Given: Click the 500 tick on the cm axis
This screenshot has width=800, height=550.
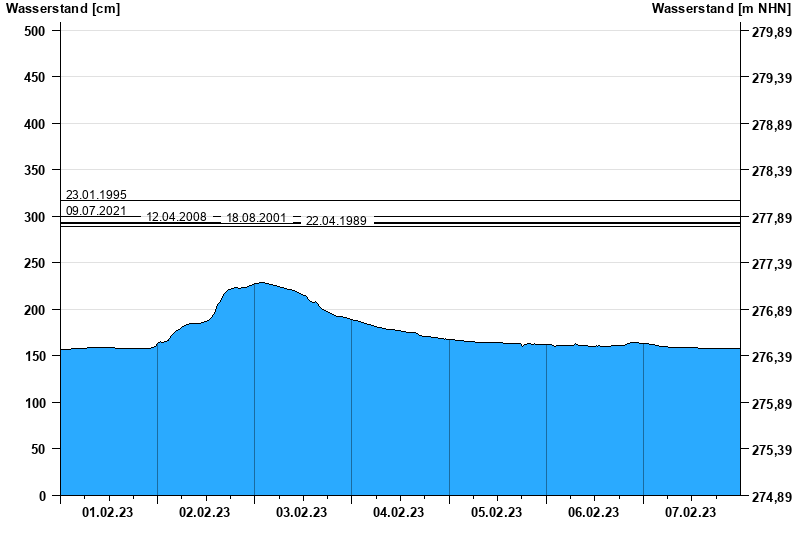Looking at the screenshot, I should 35,31.
